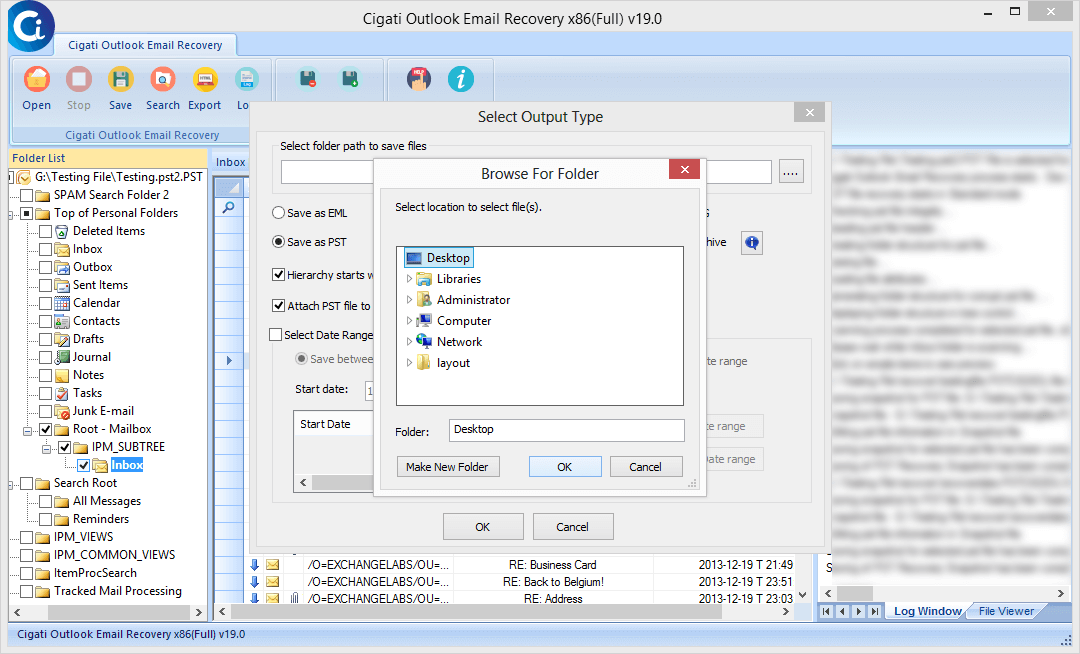This screenshot has width=1080, height=654.
Task: Click the Calendar folder icon
Action: [x=62, y=303]
